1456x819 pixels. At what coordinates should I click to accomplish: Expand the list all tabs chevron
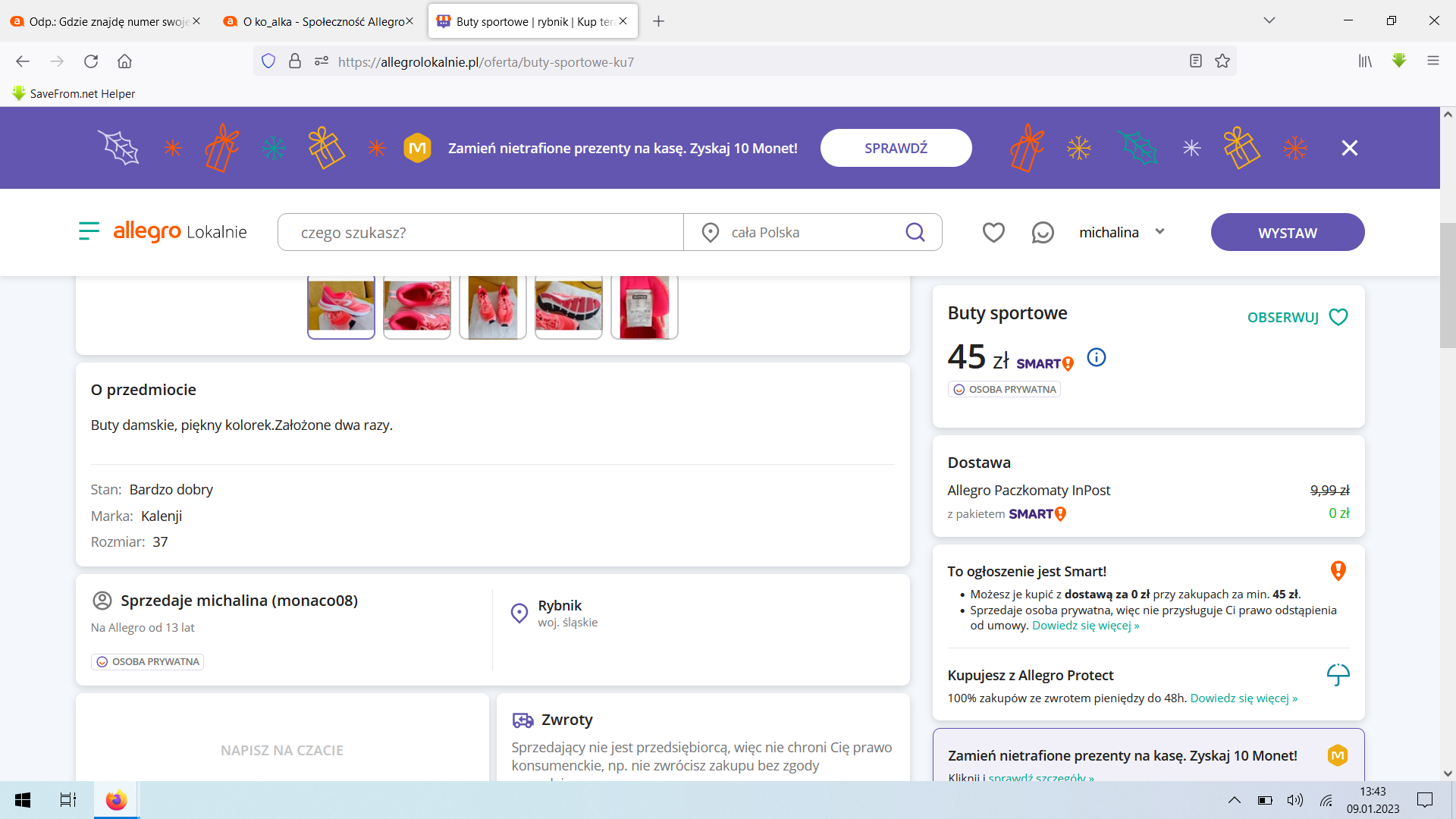click(1269, 20)
